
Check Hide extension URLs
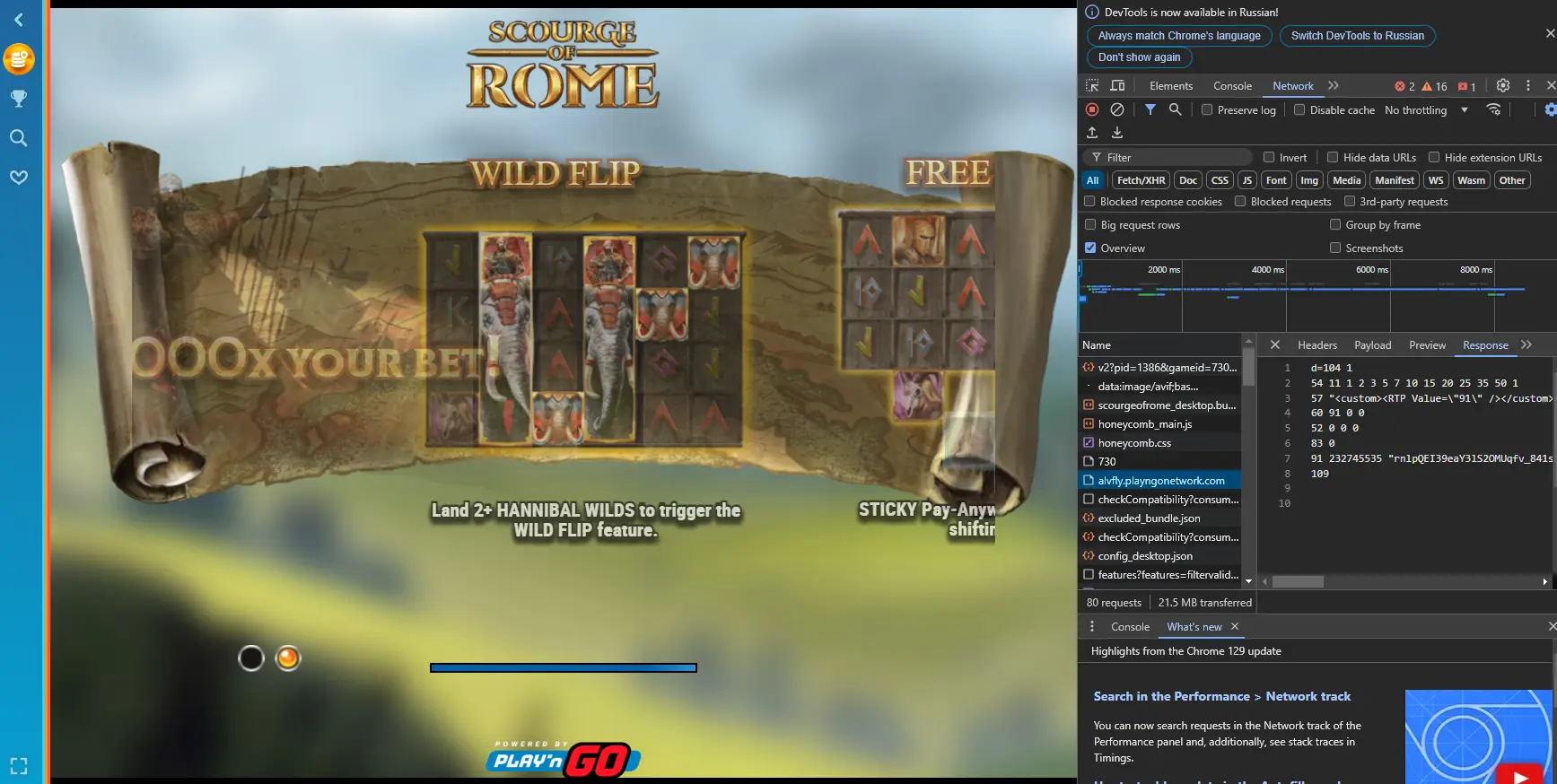pyautogui.click(x=1434, y=157)
